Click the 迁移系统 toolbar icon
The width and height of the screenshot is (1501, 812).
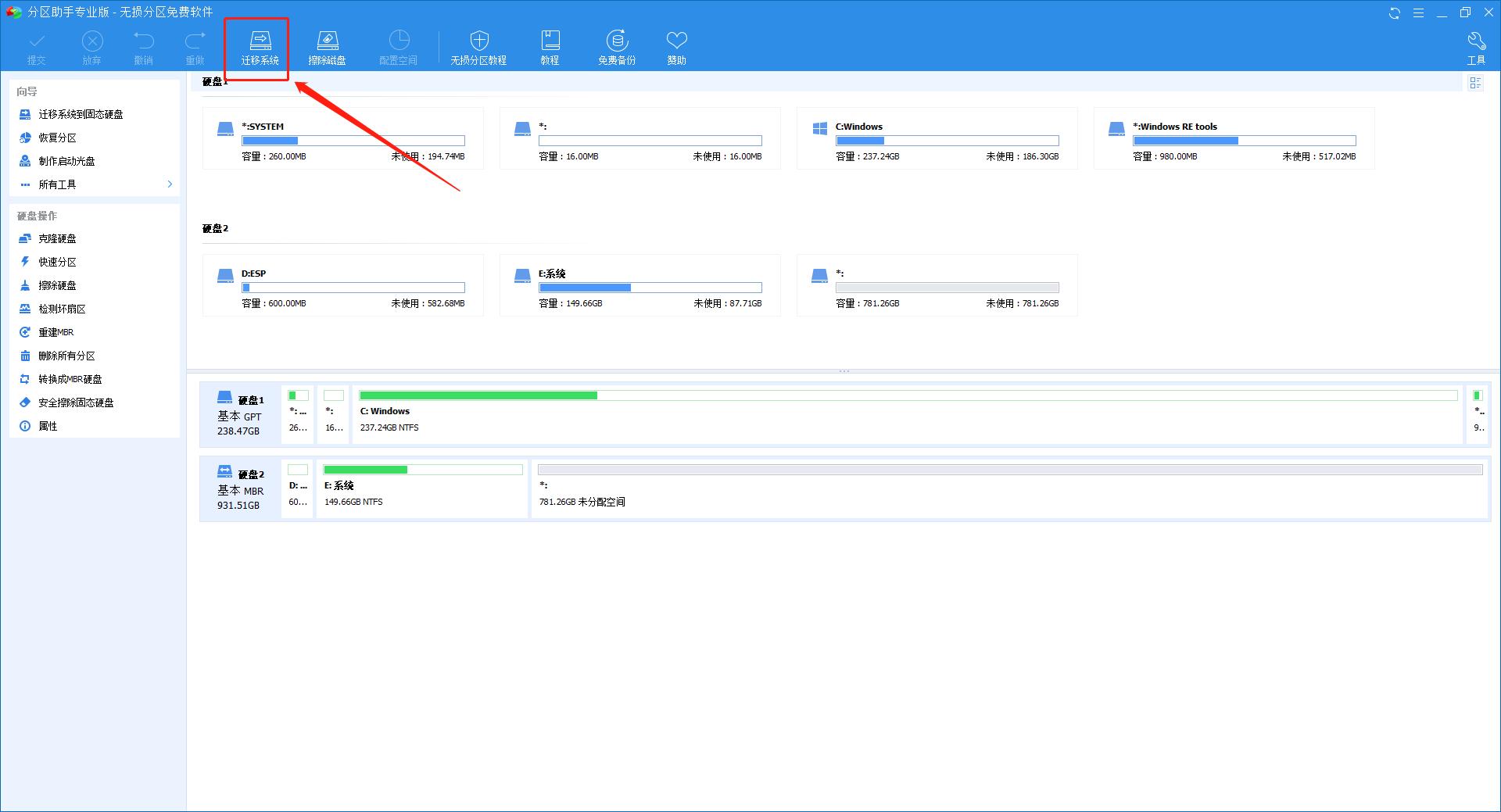click(x=260, y=47)
